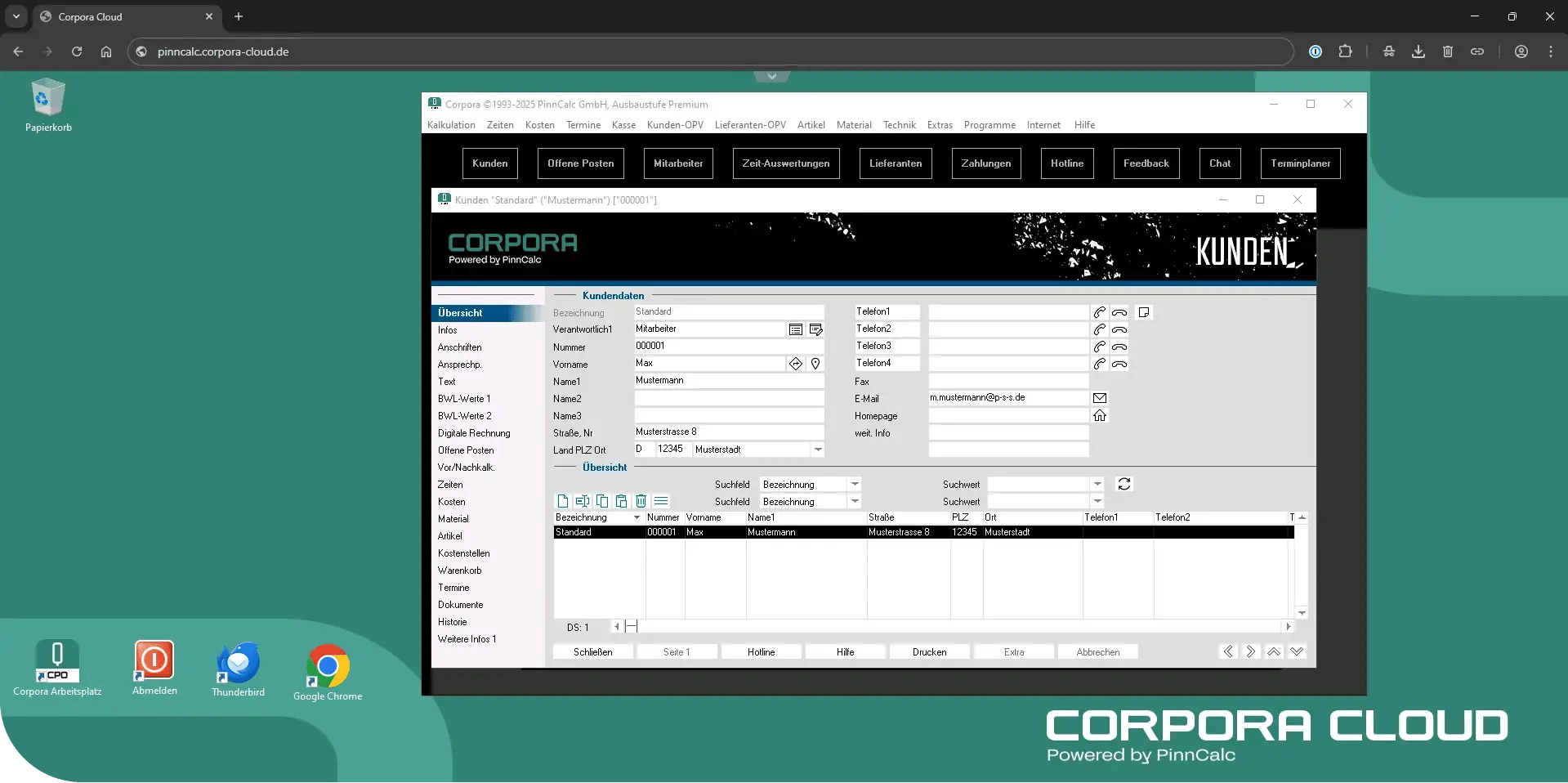Image resolution: width=1568 pixels, height=783 pixels.
Task: Click the Abmelden desktop icon
Action: point(154,669)
